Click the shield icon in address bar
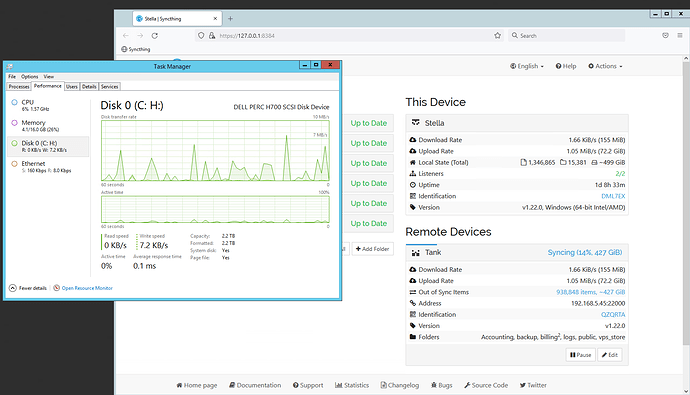 click(x=201, y=36)
